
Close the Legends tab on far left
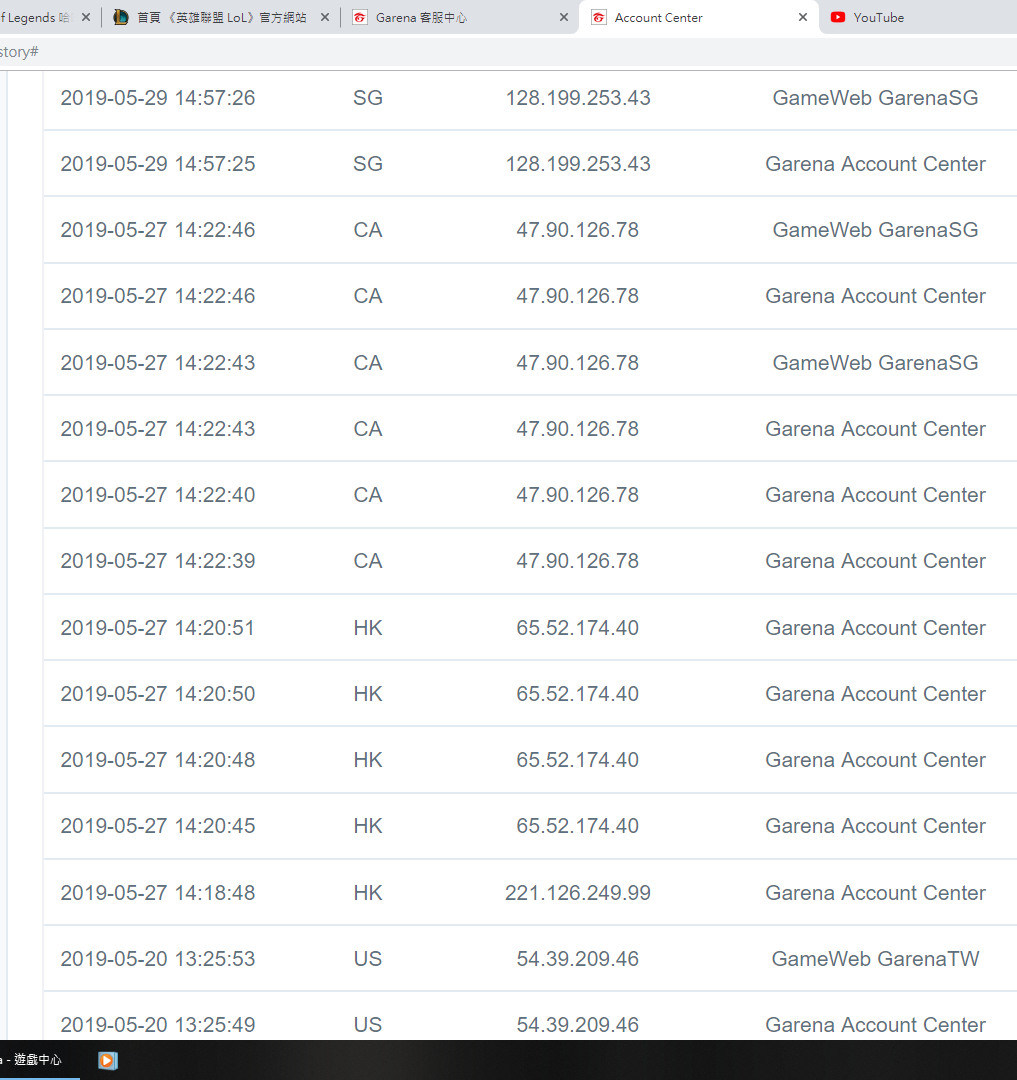86,17
